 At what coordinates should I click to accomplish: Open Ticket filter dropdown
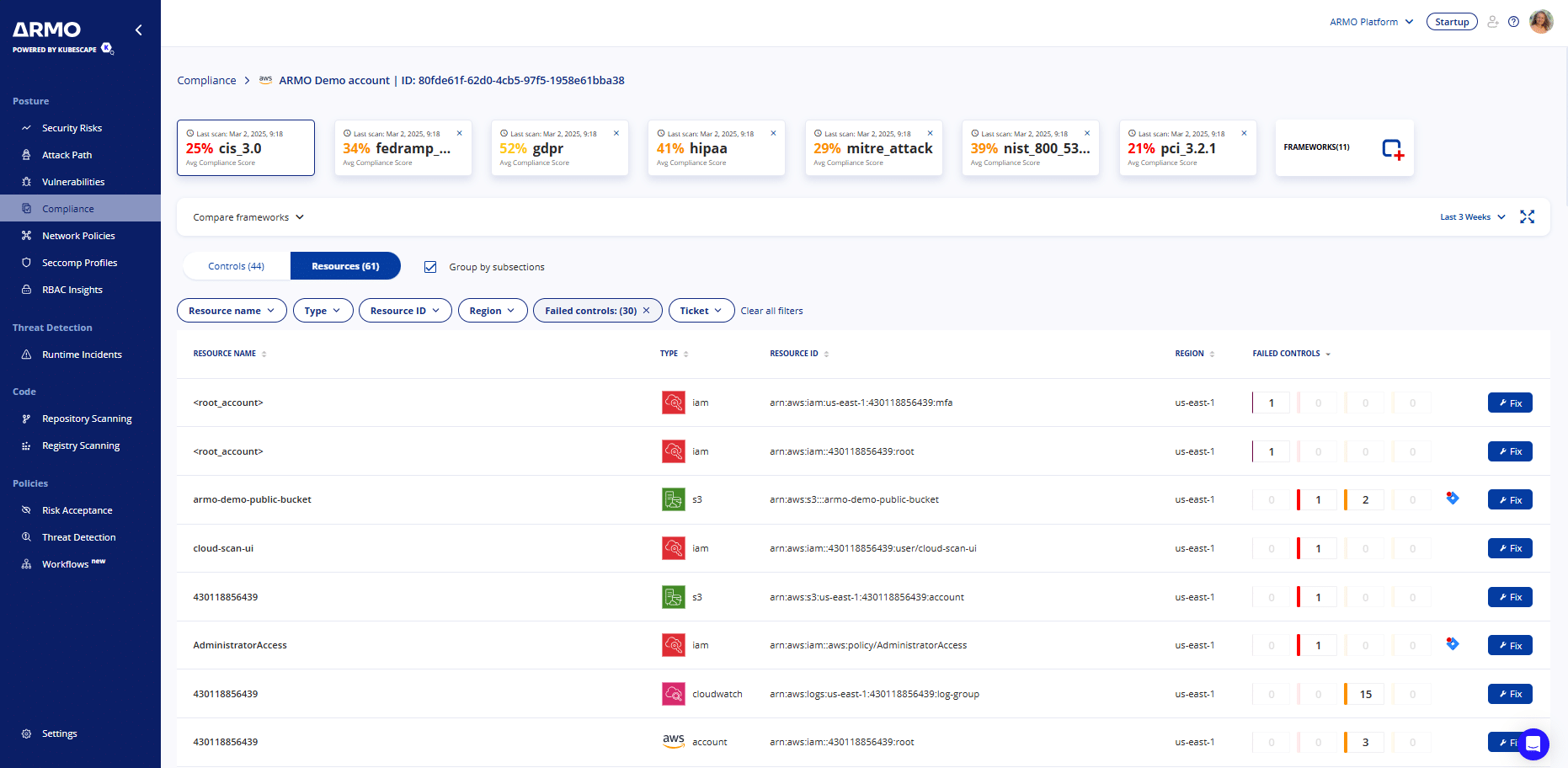coord(701,311)
